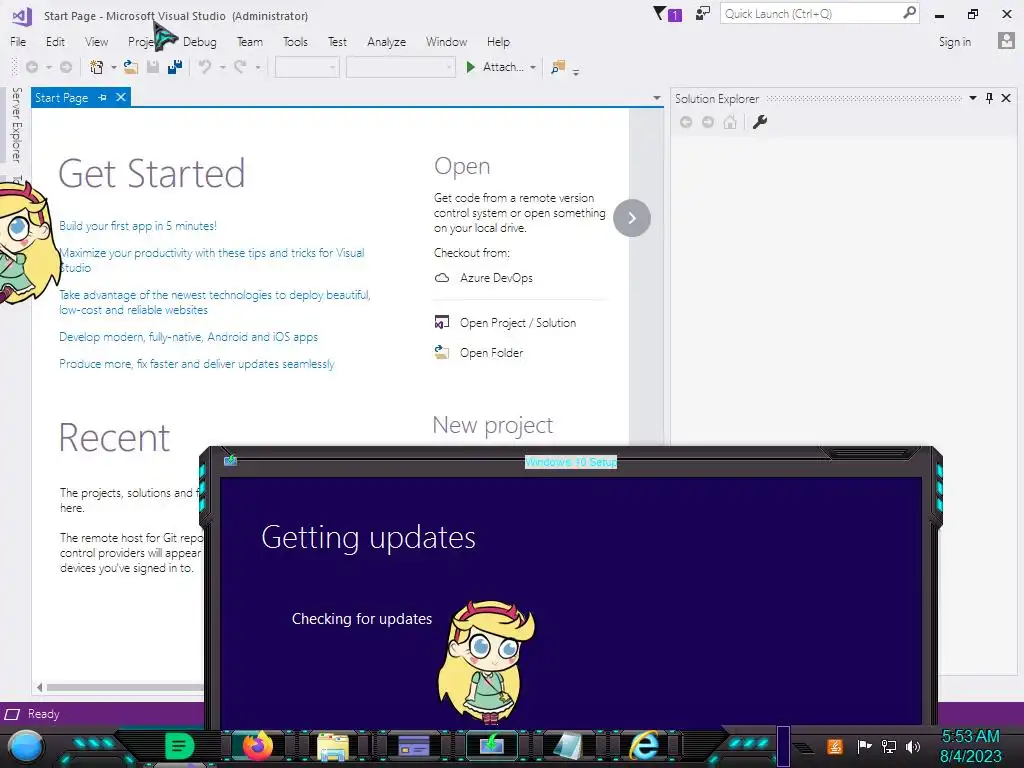Click the Redo toolbar icon
Viewport: 1024px width, 768px height.
pos(240,67)
